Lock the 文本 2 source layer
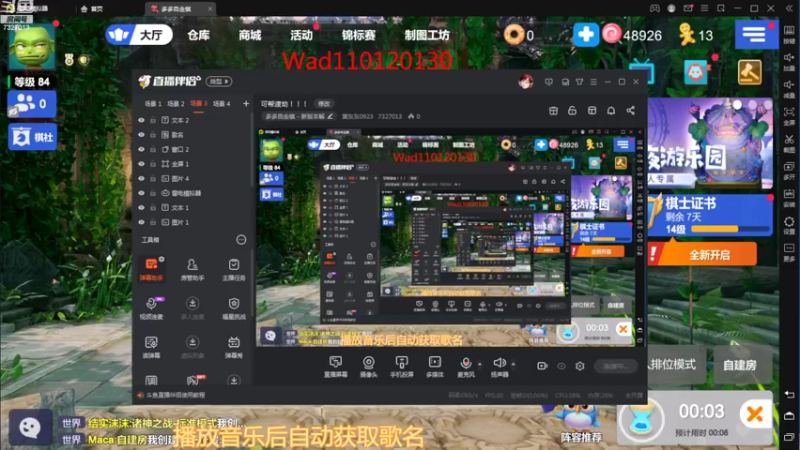 (x=153, y=120)
